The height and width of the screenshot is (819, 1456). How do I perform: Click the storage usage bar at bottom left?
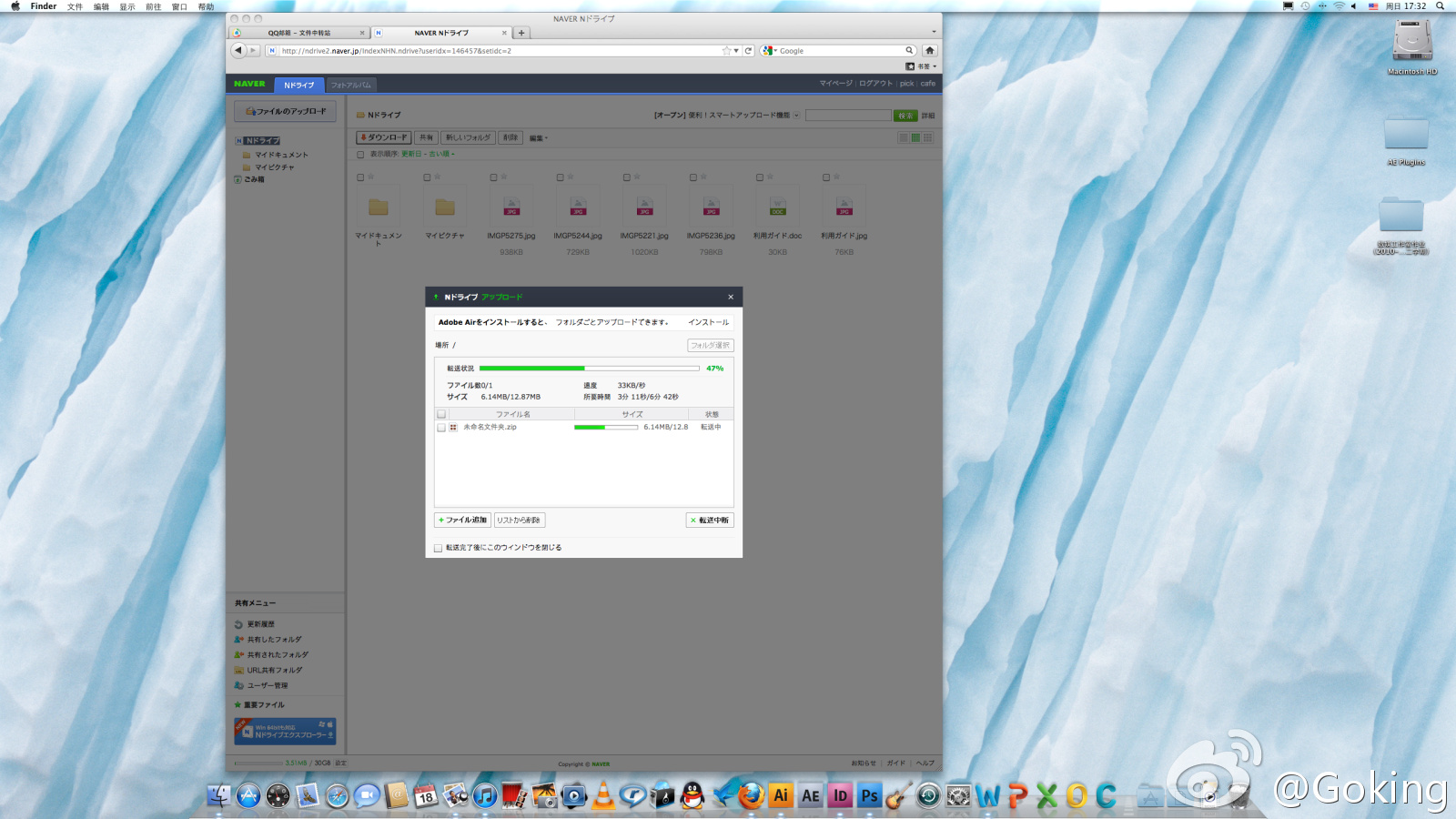[258, 763]
